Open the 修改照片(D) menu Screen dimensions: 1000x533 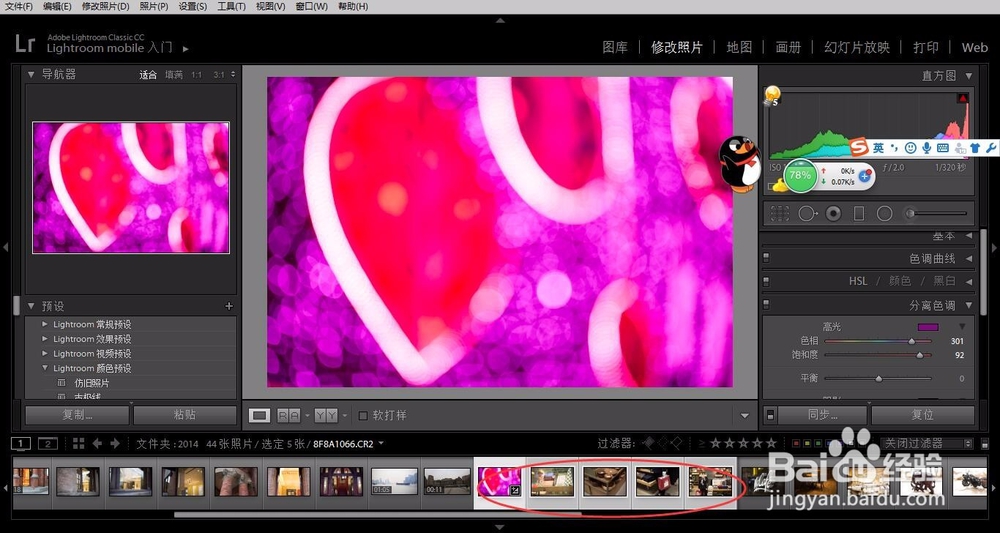[105, 6]
